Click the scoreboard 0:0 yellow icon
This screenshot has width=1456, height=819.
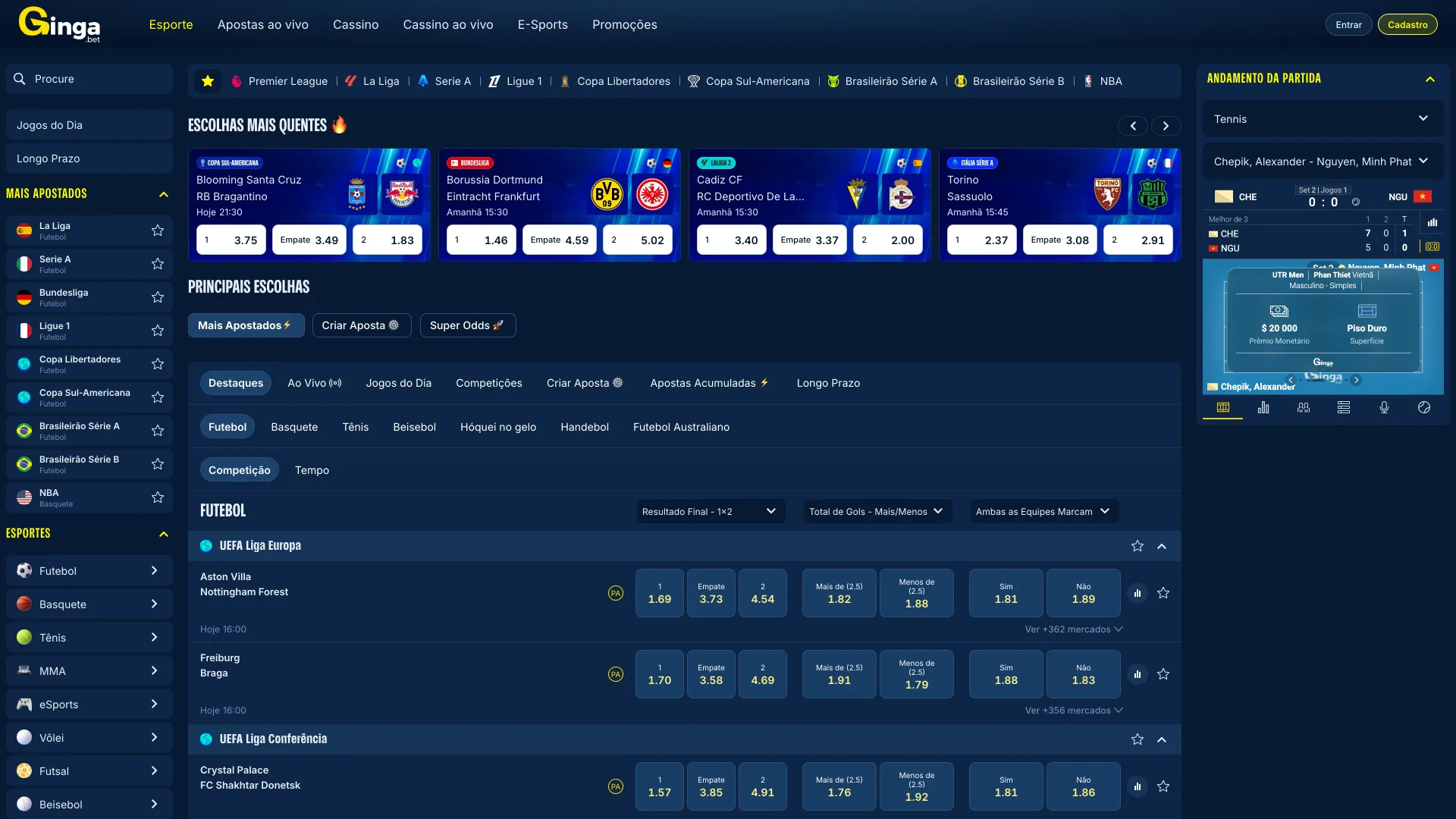pyautogui.click(x=1432, y=246)
